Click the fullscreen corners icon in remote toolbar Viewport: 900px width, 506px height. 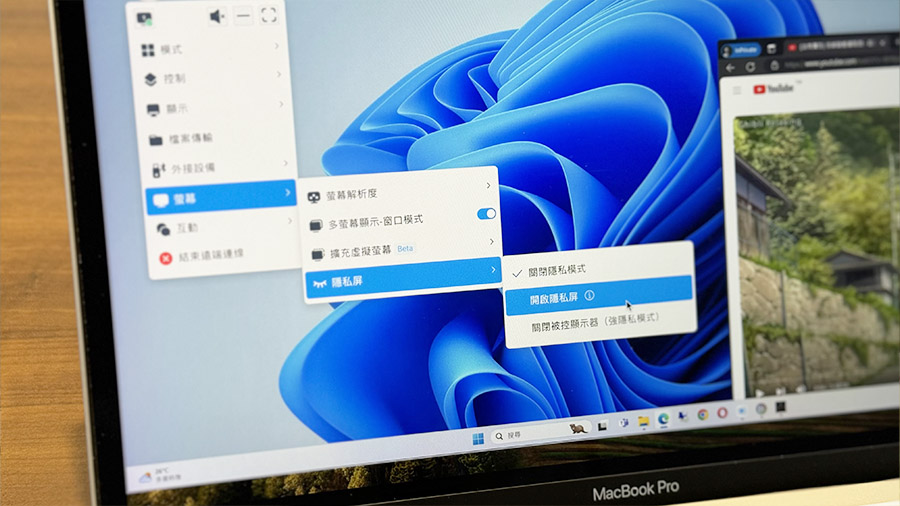[x=269, y=15]
